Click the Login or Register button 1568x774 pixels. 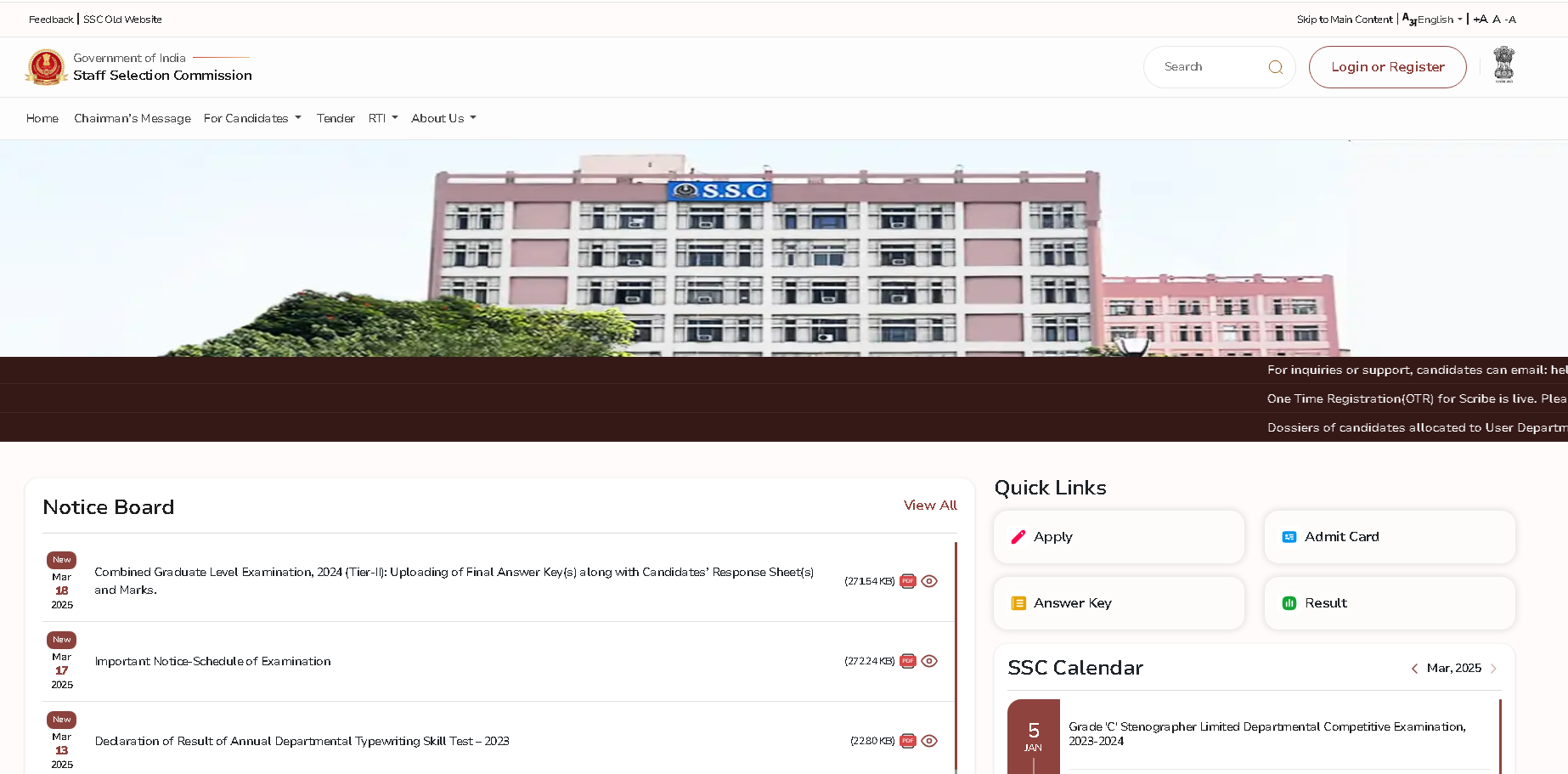tap(1387, 67)
